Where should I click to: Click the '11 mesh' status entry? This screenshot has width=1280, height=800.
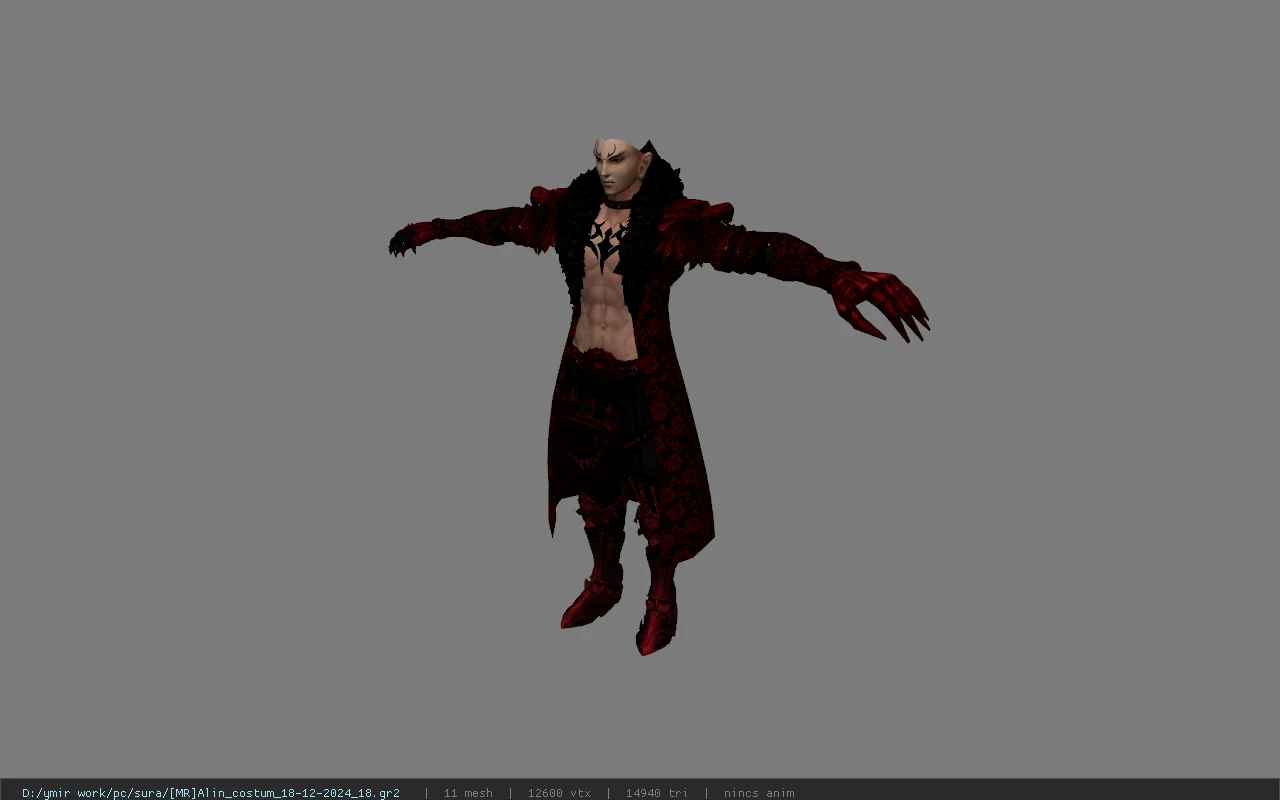[x=468, y=793]
